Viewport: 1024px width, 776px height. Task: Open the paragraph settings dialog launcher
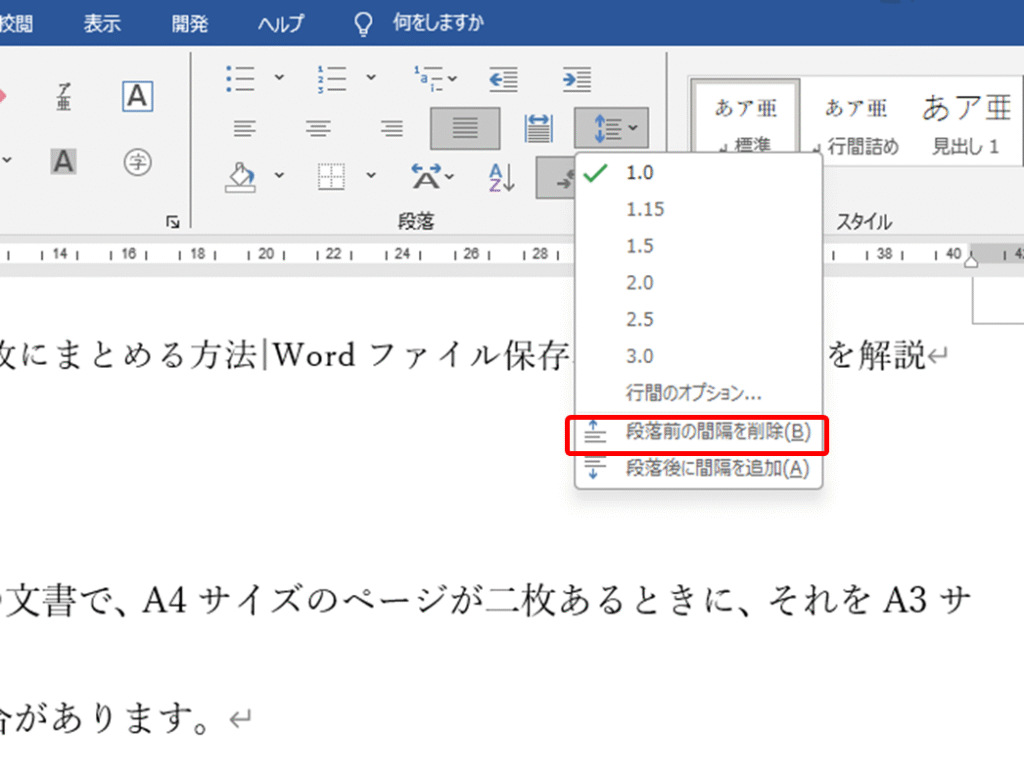(x=173, y=222)
